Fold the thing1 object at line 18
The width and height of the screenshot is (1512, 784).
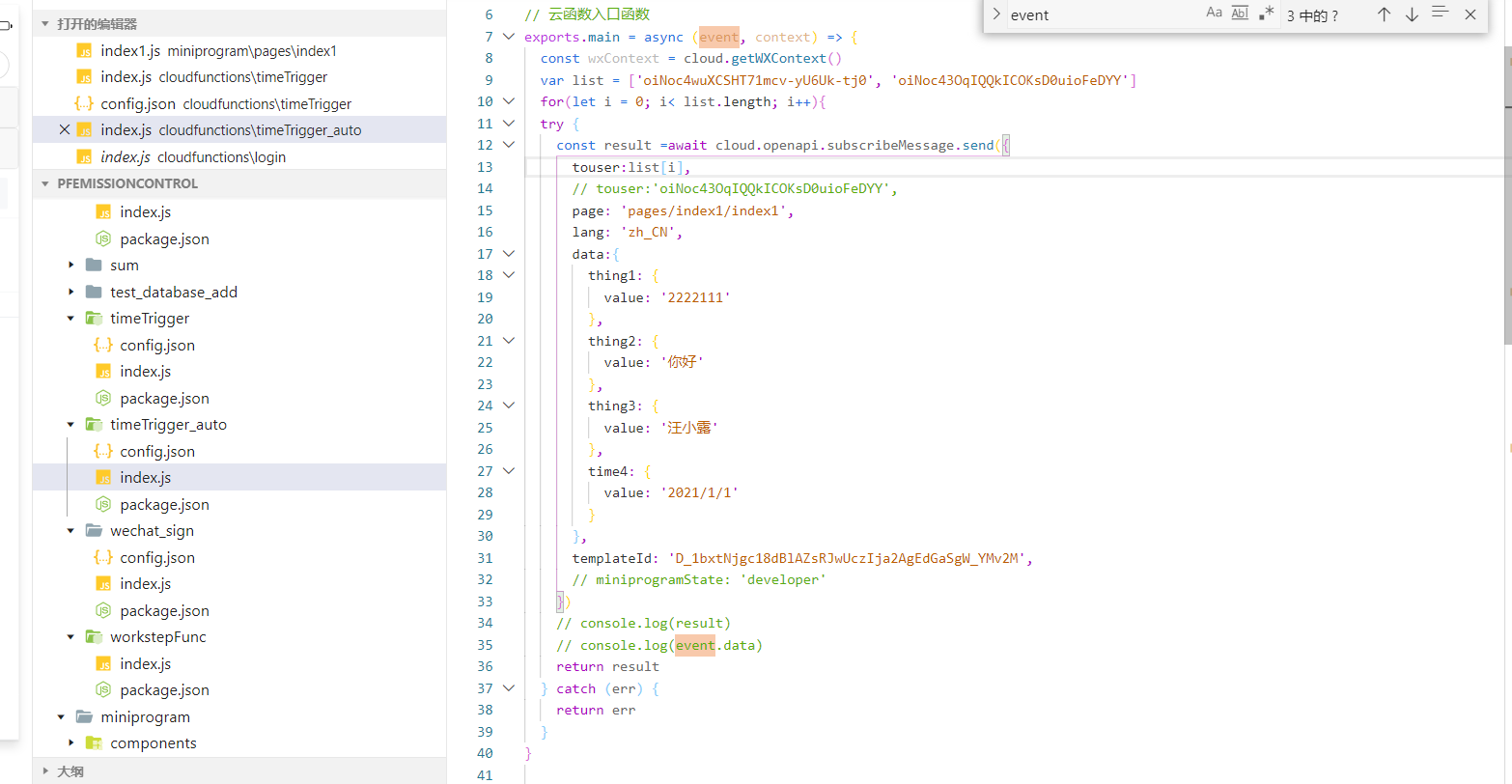pos(509,275)
